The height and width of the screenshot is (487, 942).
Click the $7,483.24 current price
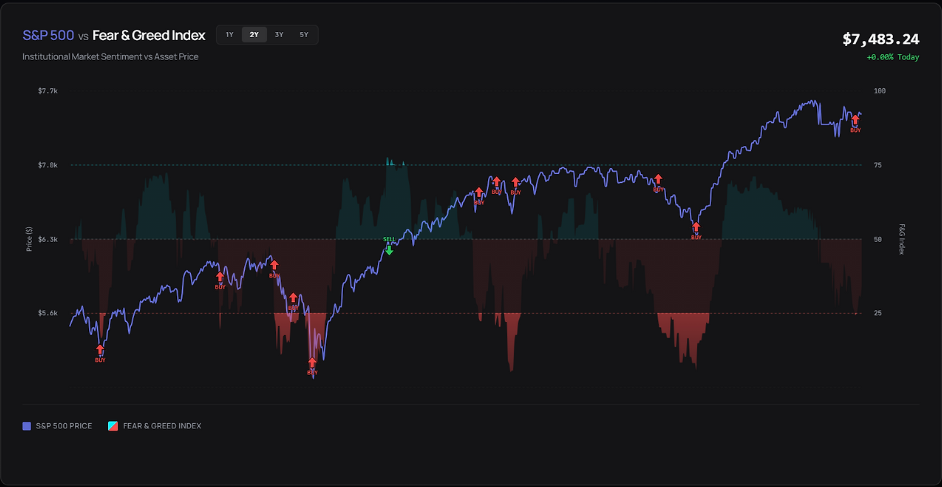point(881,40)
